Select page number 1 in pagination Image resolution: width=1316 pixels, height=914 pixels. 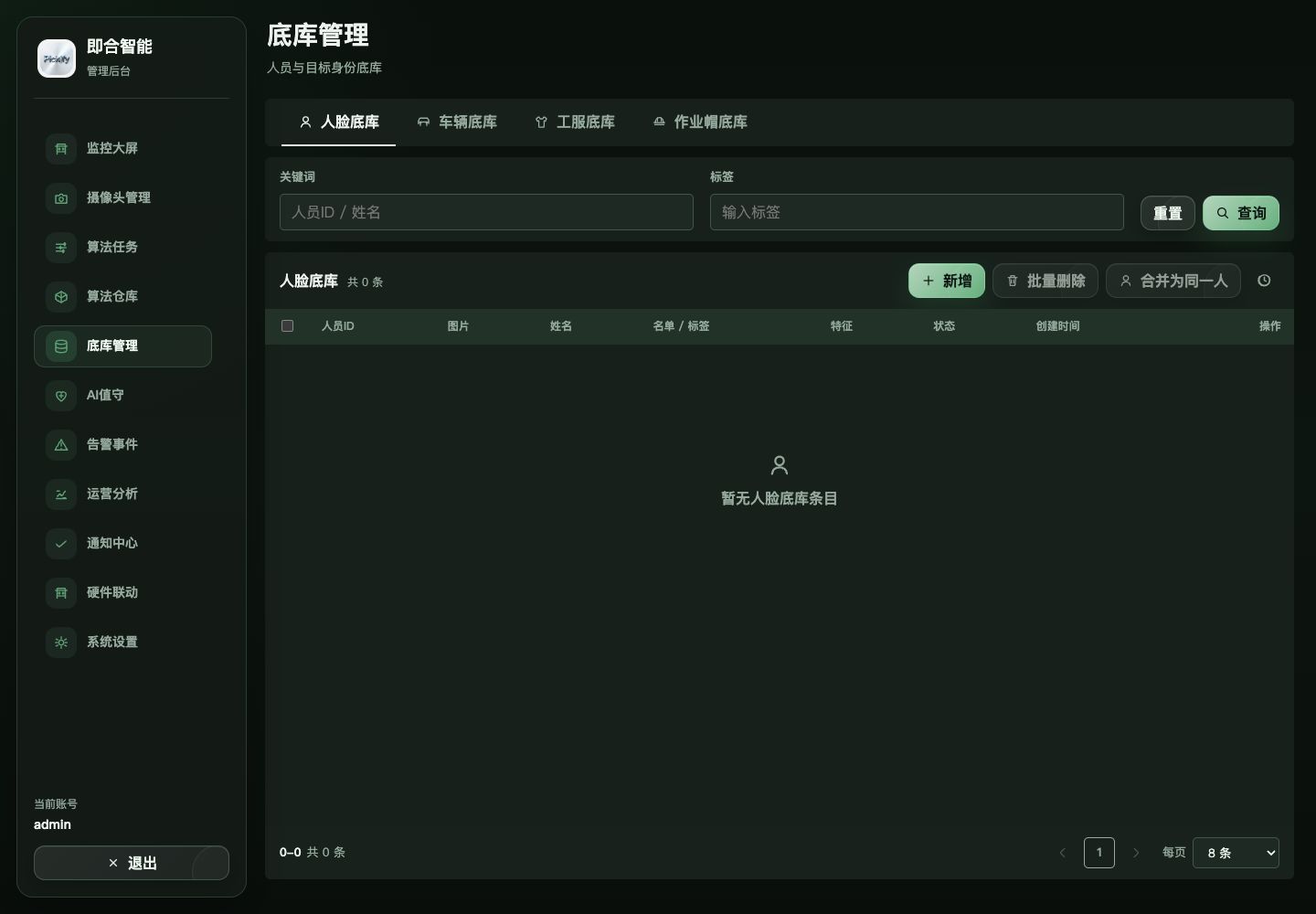(1099, 853)
